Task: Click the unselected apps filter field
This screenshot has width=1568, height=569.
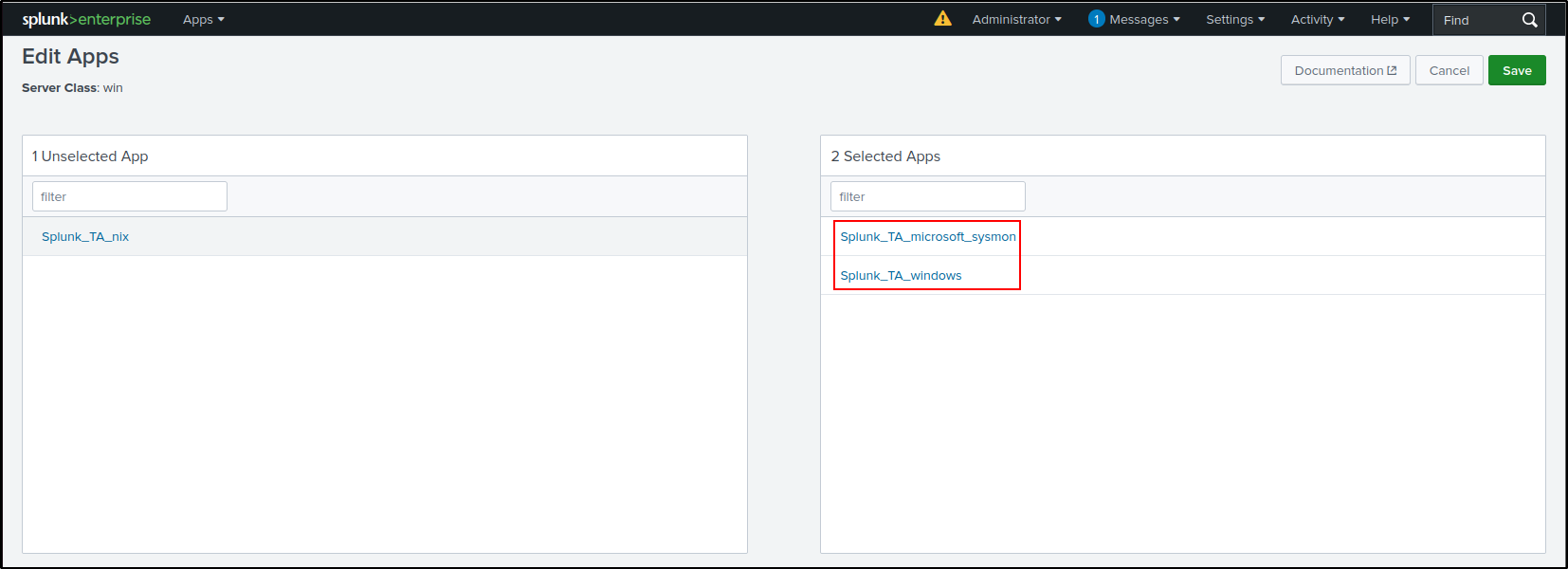Action: coord(130,196)
